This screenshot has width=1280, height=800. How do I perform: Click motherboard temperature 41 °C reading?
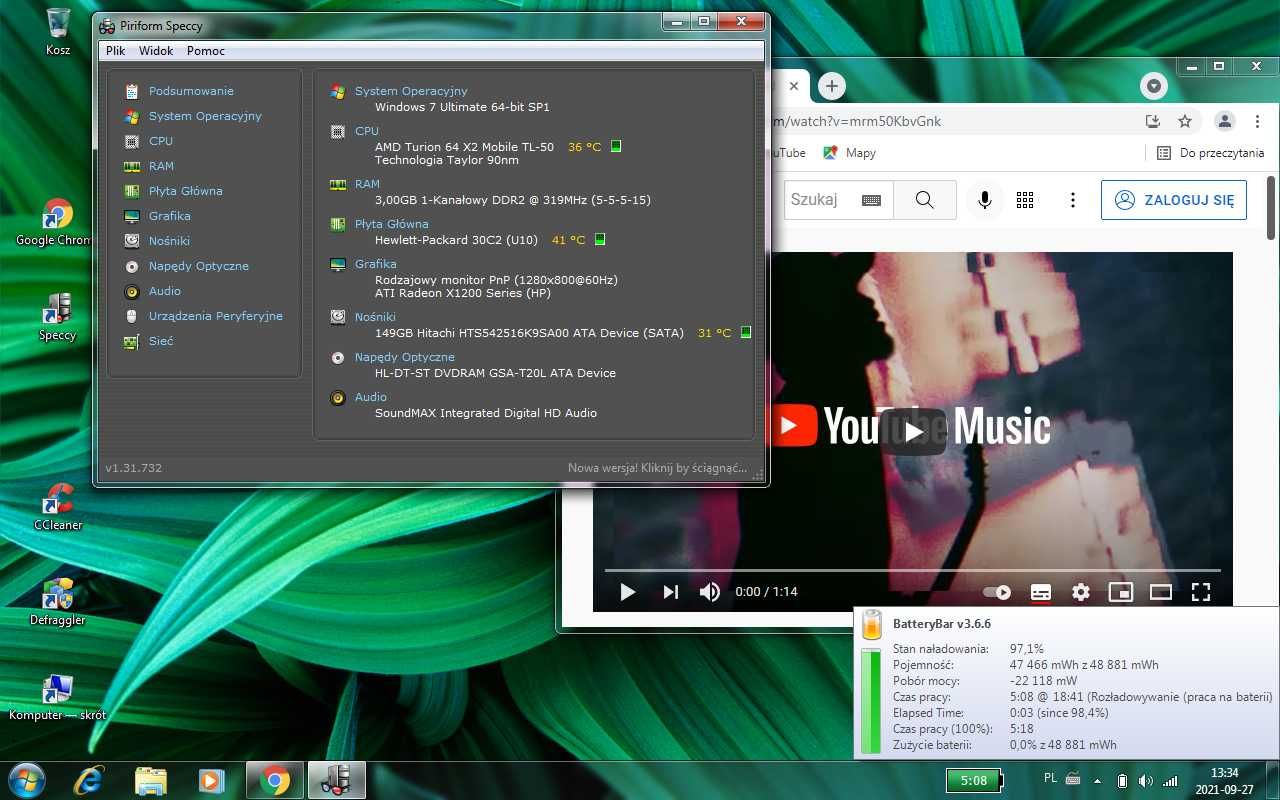pos(569,240)
